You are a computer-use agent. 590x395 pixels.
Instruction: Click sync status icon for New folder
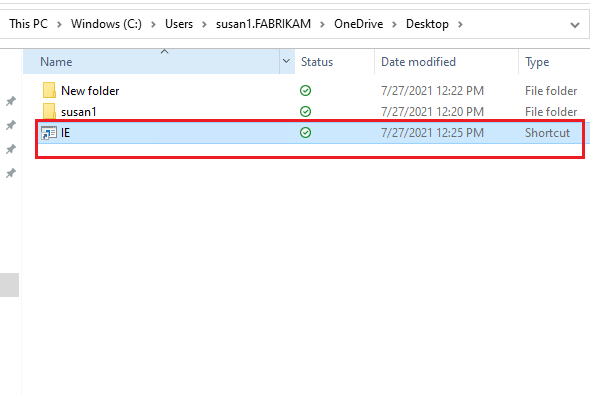(306, 91)
